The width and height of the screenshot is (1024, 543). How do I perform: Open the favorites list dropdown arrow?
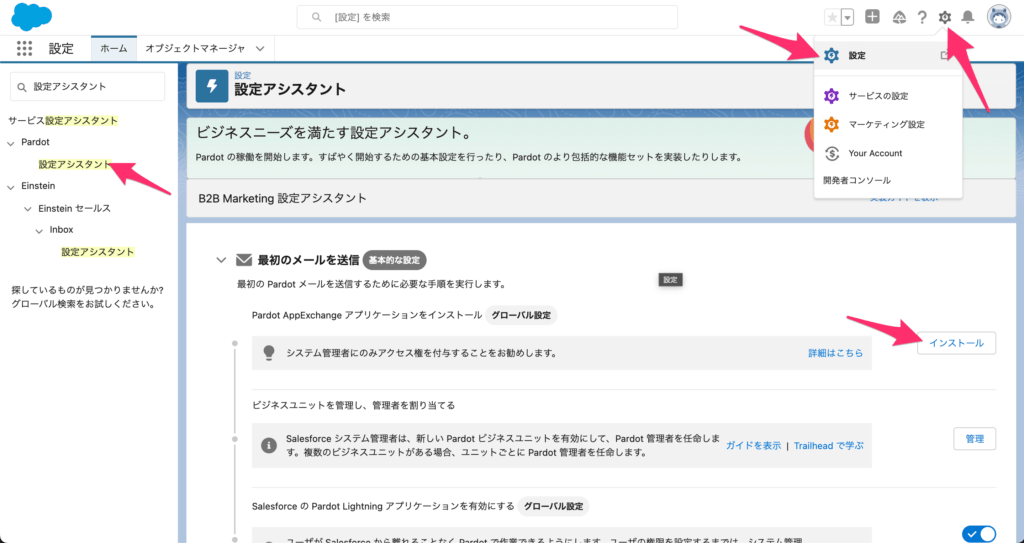[x=848, y=18]
